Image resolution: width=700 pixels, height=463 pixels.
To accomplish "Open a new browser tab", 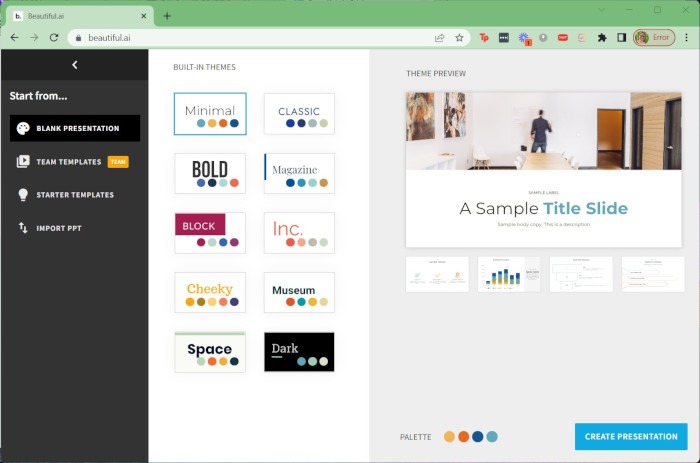I will [167, 16].
